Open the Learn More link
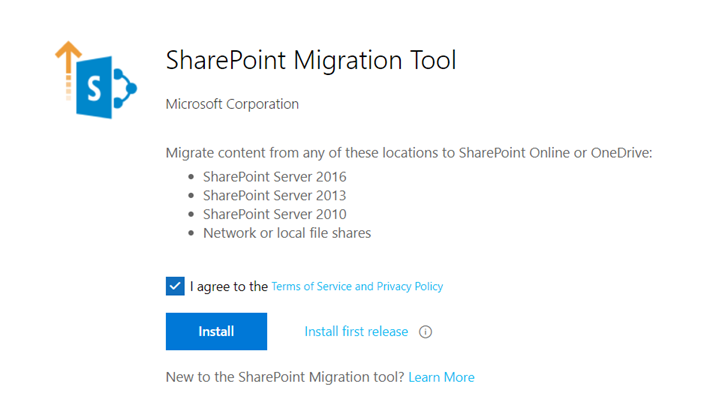728x420 pixels. [x=441, y=377]
